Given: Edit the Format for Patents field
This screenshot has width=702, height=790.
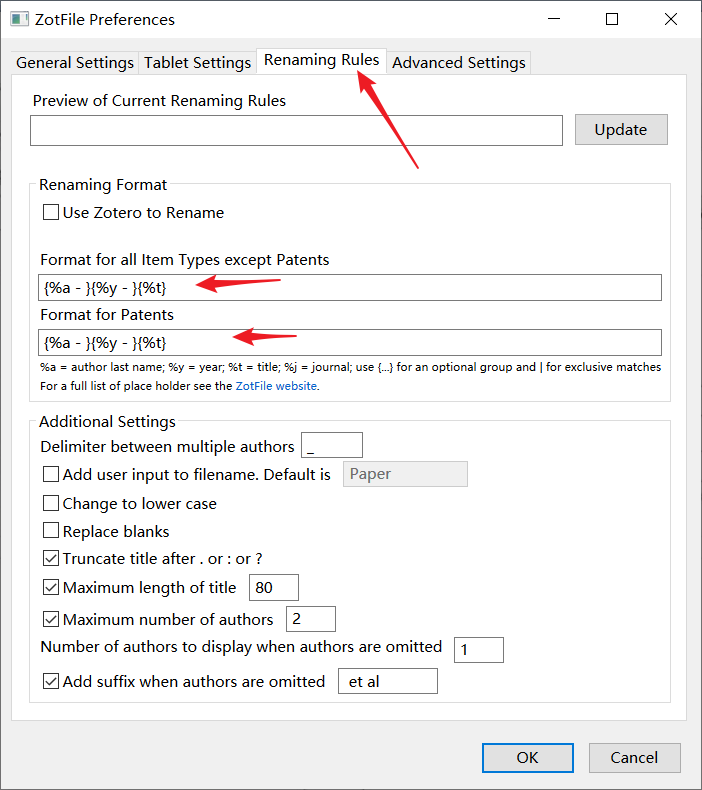Looking at the screenshot, I should tap(350, 343).
